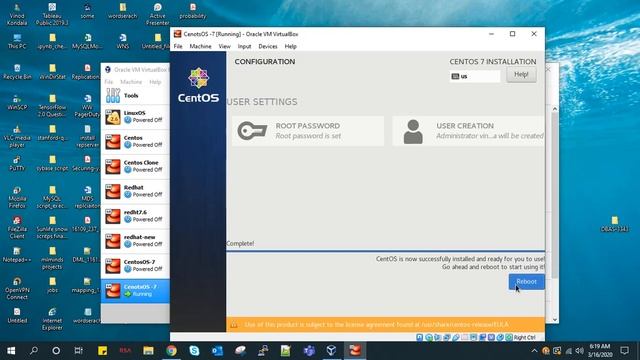Click the running CentOS VM taskbar icon
This screenshot has width=640, height=360.
coord(355,351)
